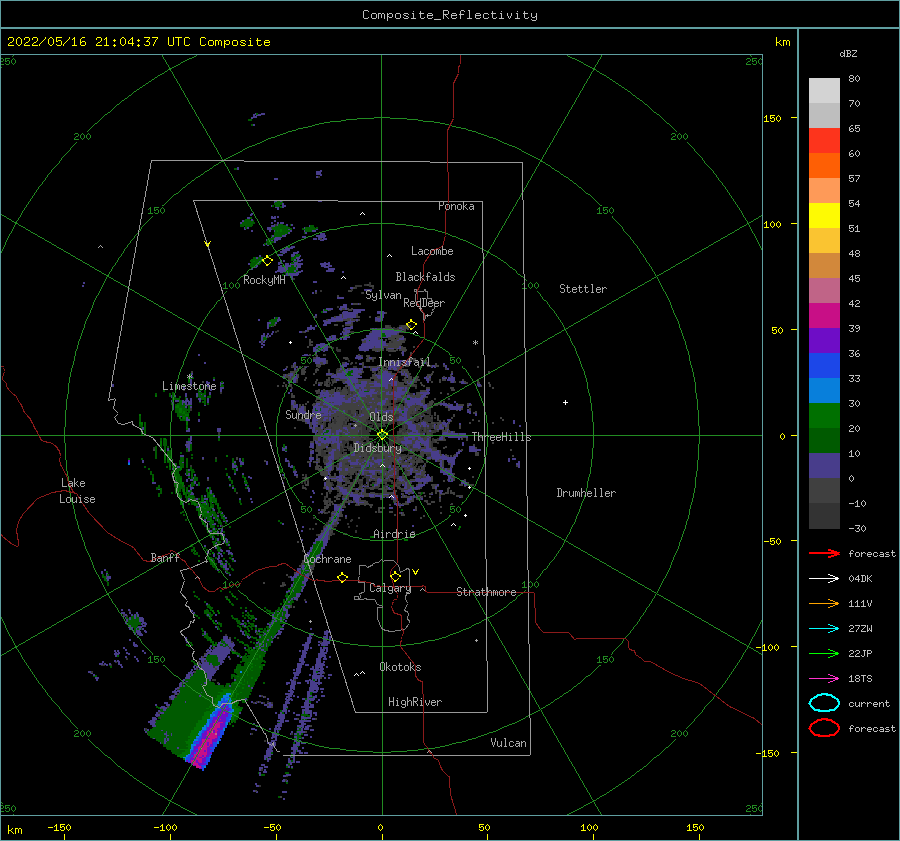This screenshot has height=841, width=900.
Task: Click the Vulcan town label
Action: pos(508,743)
